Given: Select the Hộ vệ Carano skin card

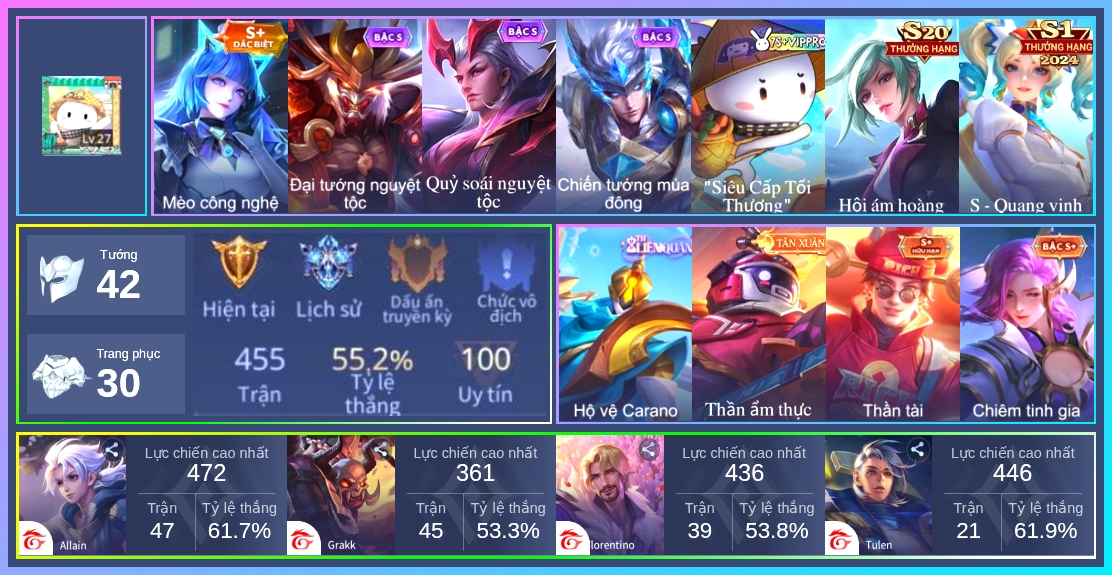Looking at the screenshot, I should [626, 324].
